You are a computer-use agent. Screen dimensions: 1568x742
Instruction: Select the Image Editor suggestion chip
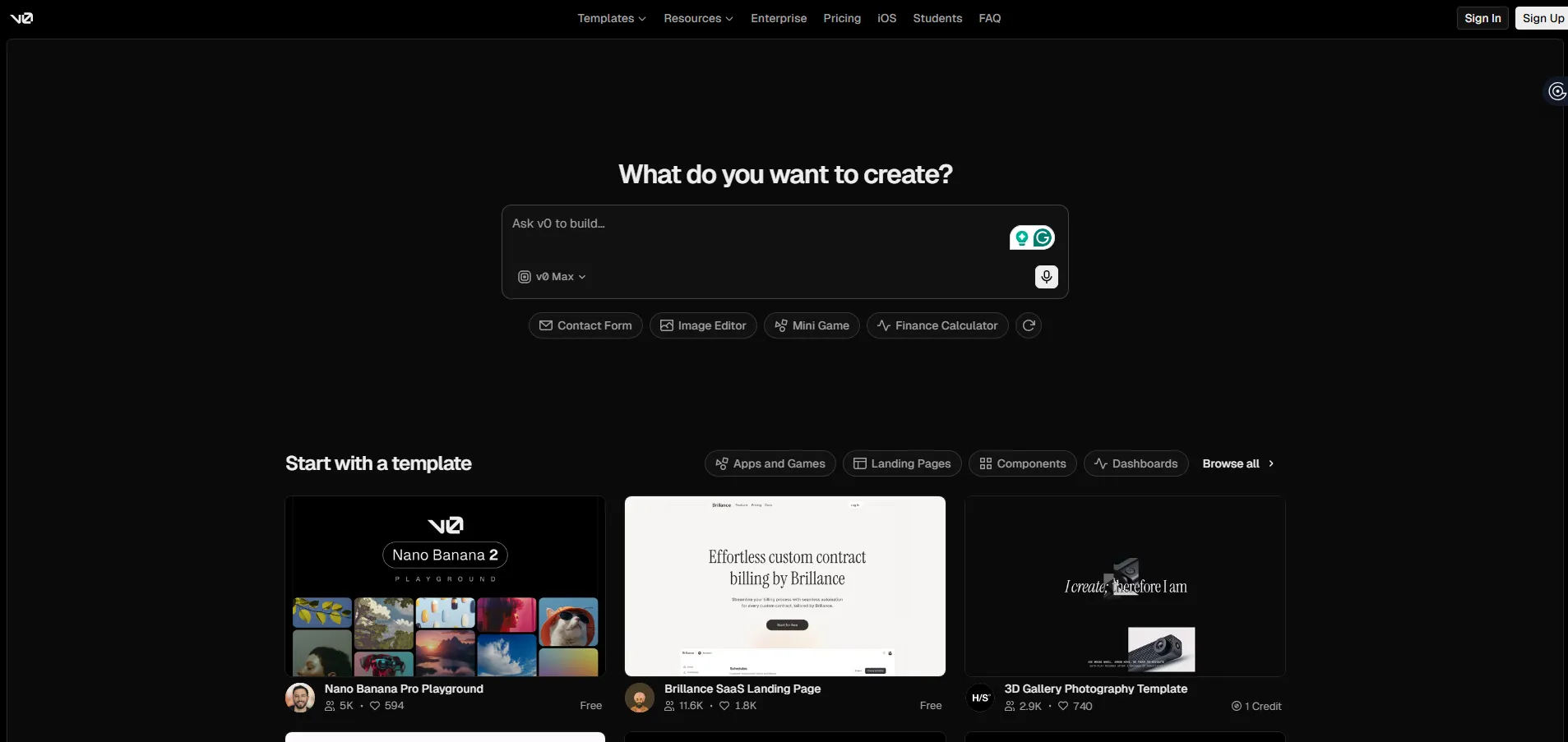tap(703, 325)
